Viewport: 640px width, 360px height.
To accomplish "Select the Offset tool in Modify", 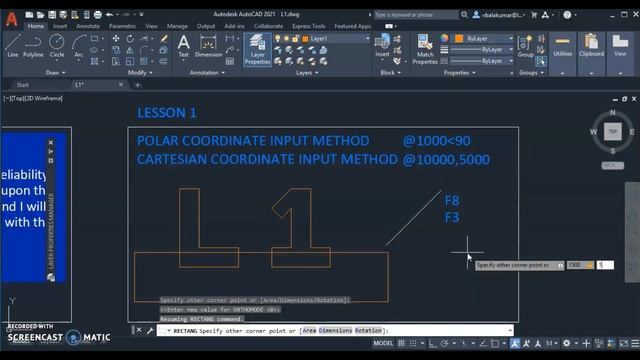I will (x=164, y=62).
